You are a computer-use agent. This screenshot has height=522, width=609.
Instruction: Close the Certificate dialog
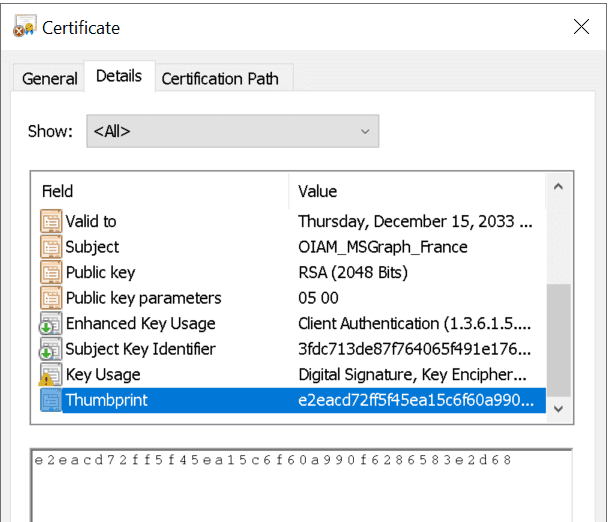click(581, 28)
